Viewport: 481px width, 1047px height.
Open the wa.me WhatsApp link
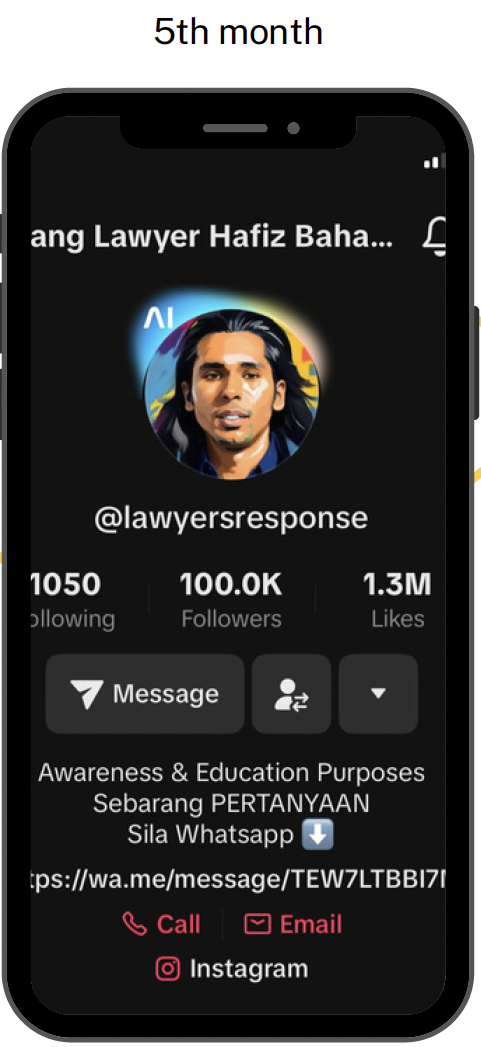[238, 880]
